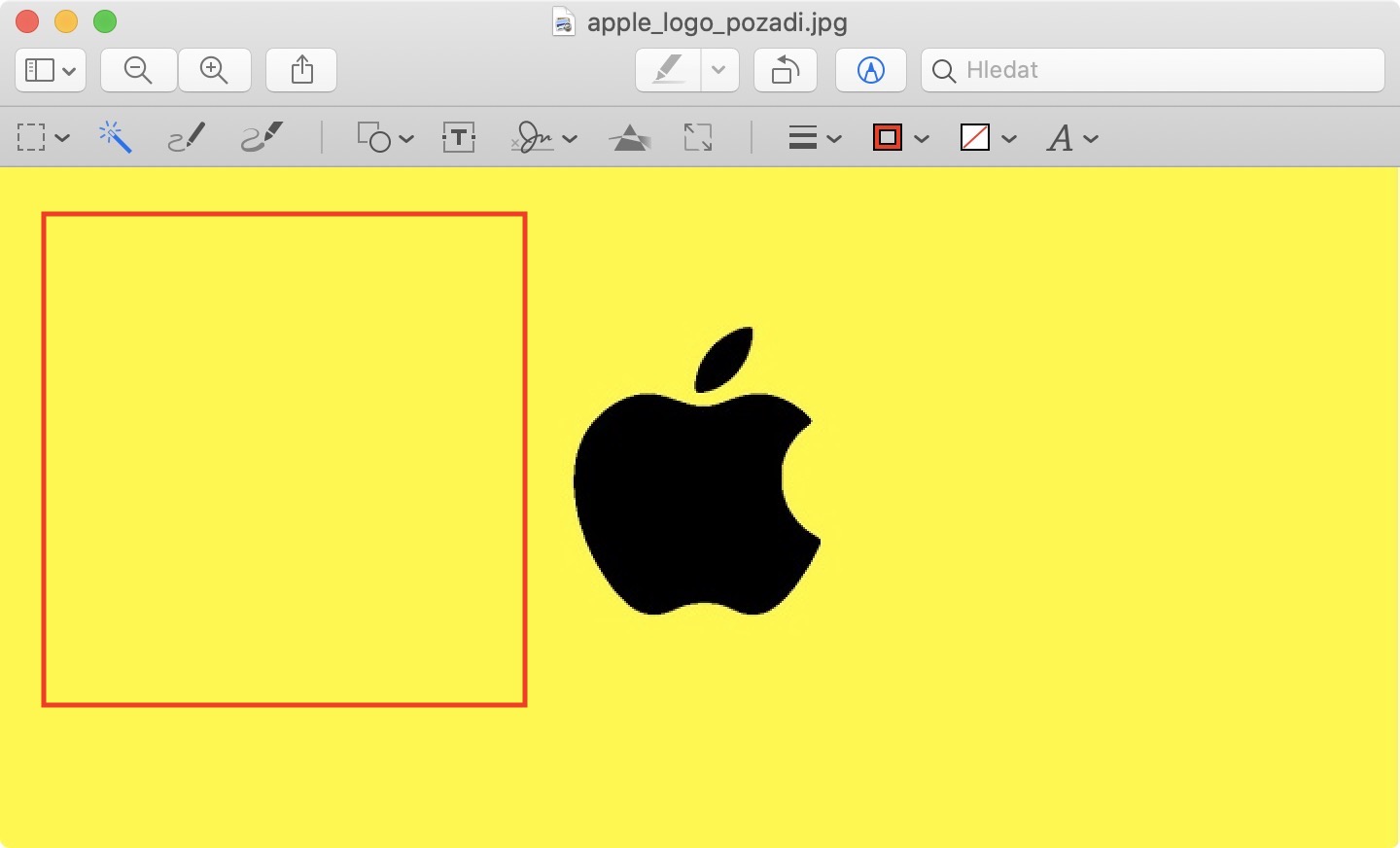Screen dimensions: 1400x848
Task: Click the apple_logo_pozadi.jpg title
Action: [717, 22]
